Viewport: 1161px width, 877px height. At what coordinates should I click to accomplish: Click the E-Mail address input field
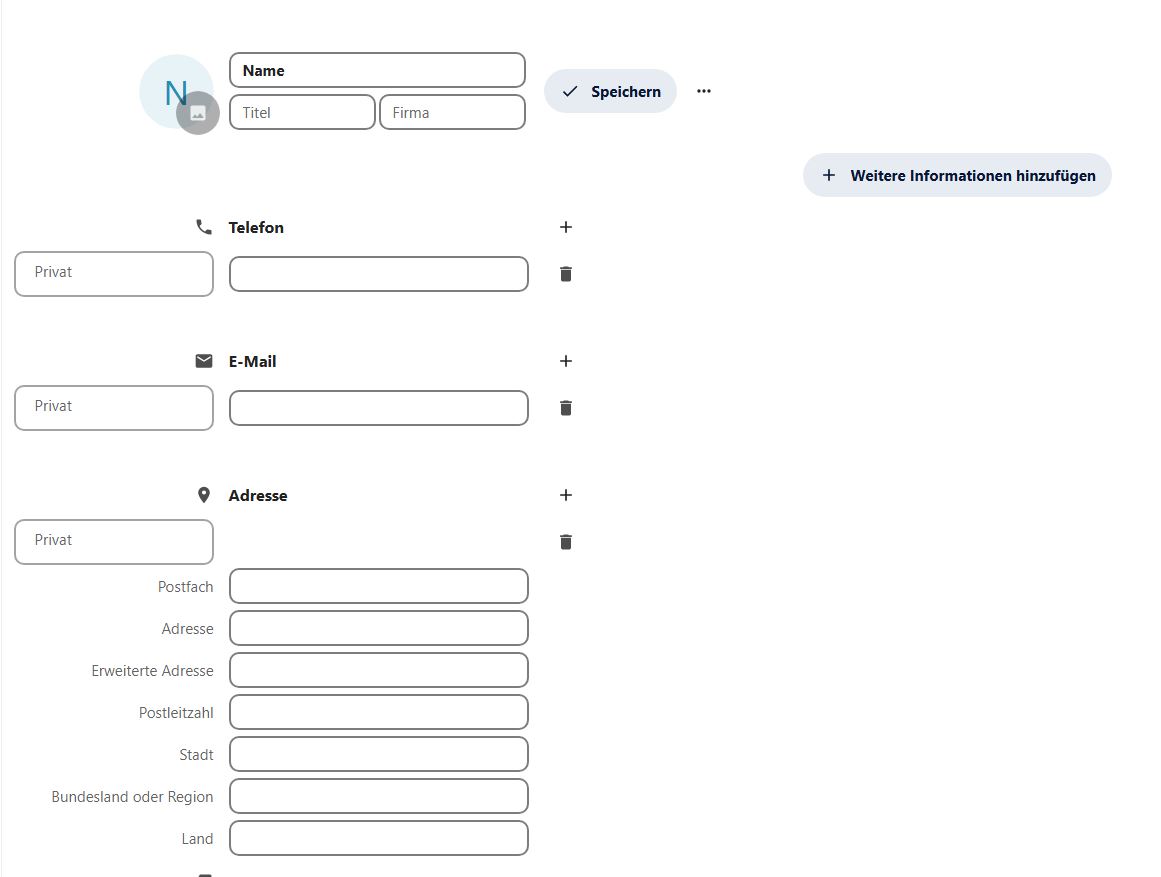click(x=379, y=408)
